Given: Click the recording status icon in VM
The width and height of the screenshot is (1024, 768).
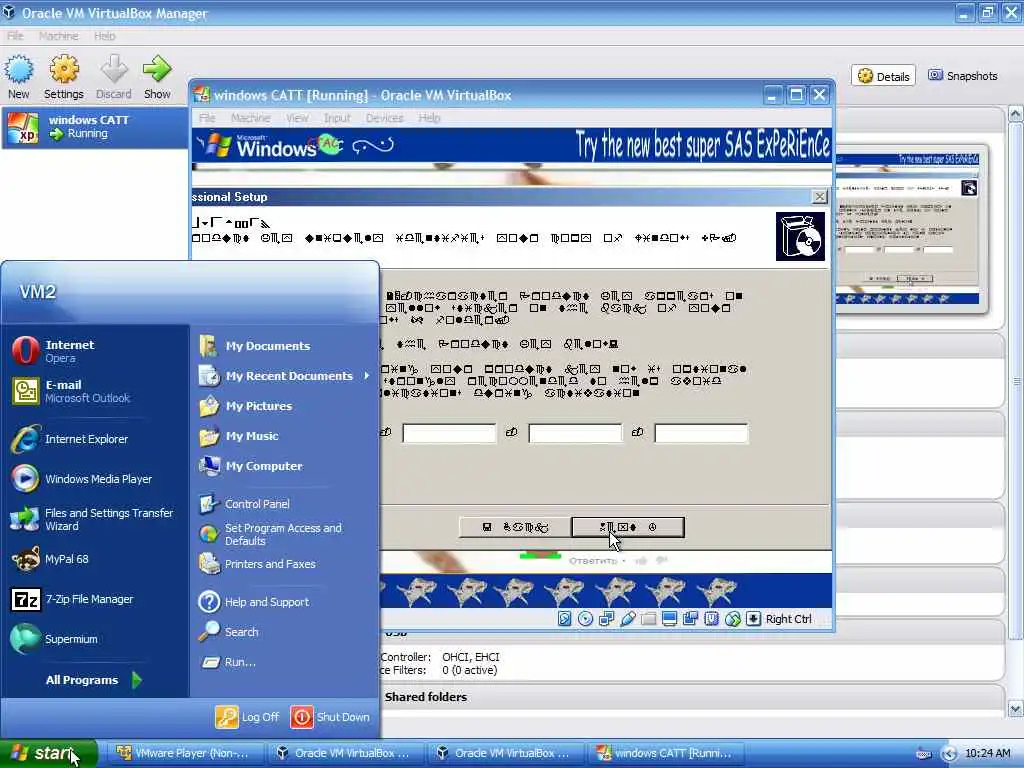Looking at the screenshot, I should tap(690, 618).
